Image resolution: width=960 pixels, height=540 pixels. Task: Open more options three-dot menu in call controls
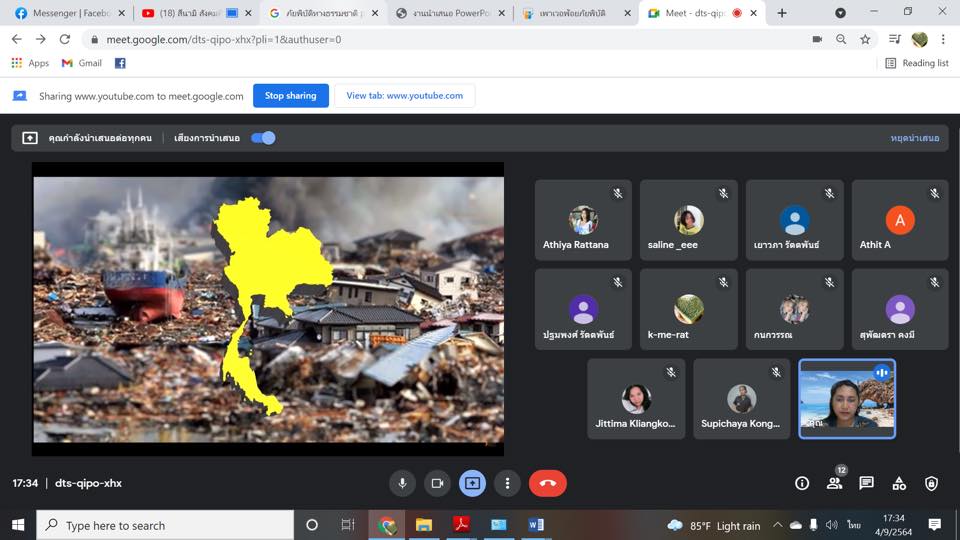[507, 483]
